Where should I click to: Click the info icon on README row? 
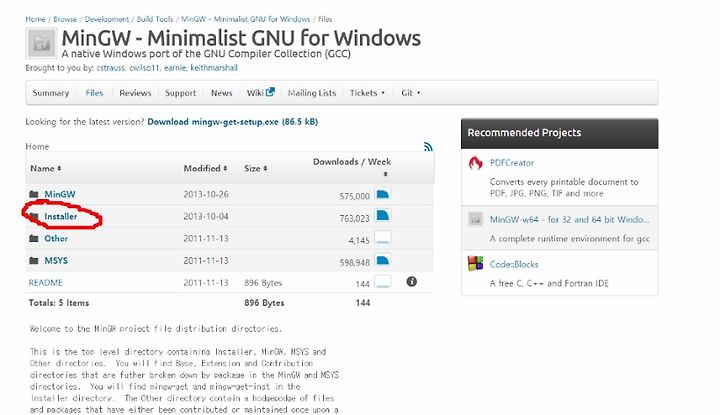pyautogui.click(x=411, y=281)
